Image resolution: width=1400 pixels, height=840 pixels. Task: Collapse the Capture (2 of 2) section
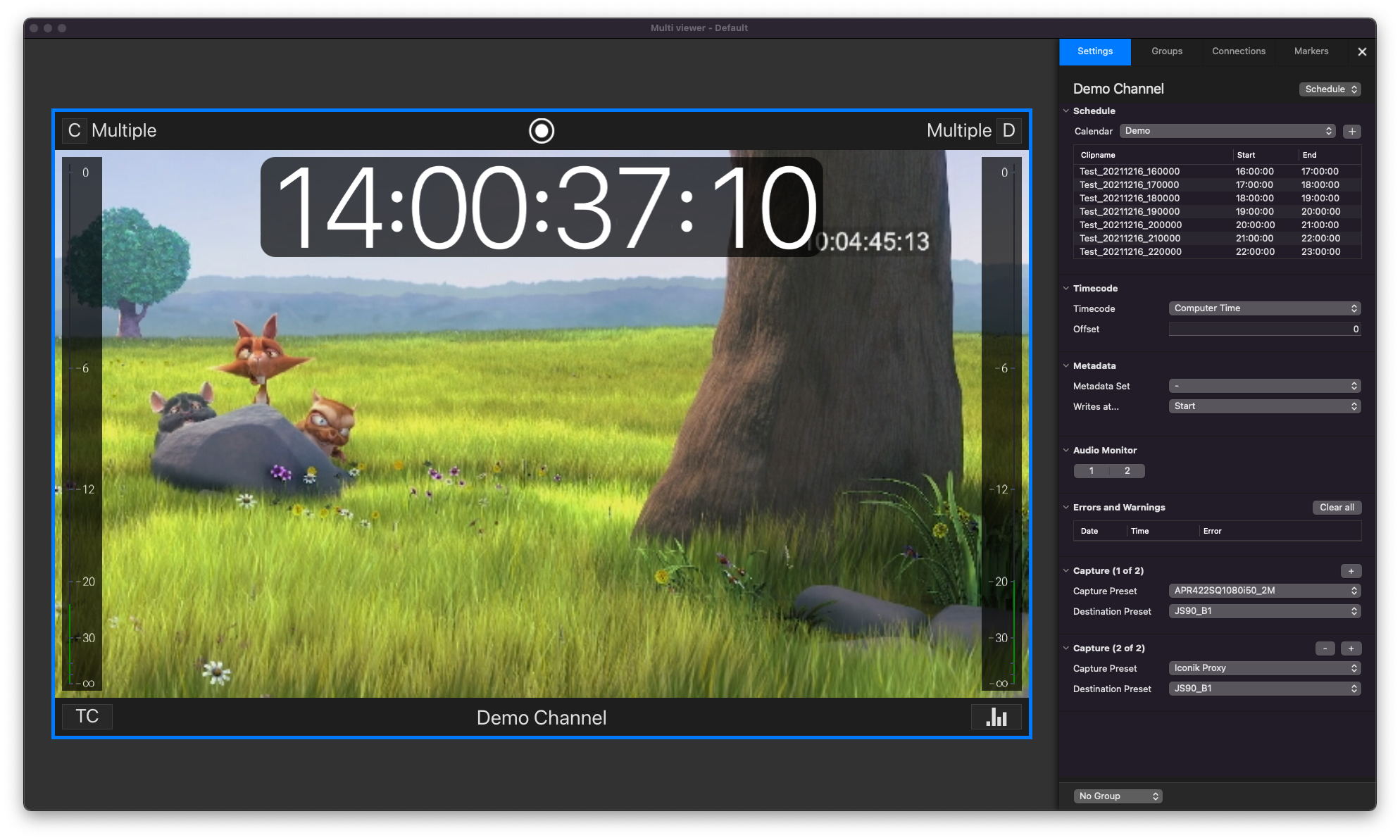pyautogui.click(x=1066, y=648)
